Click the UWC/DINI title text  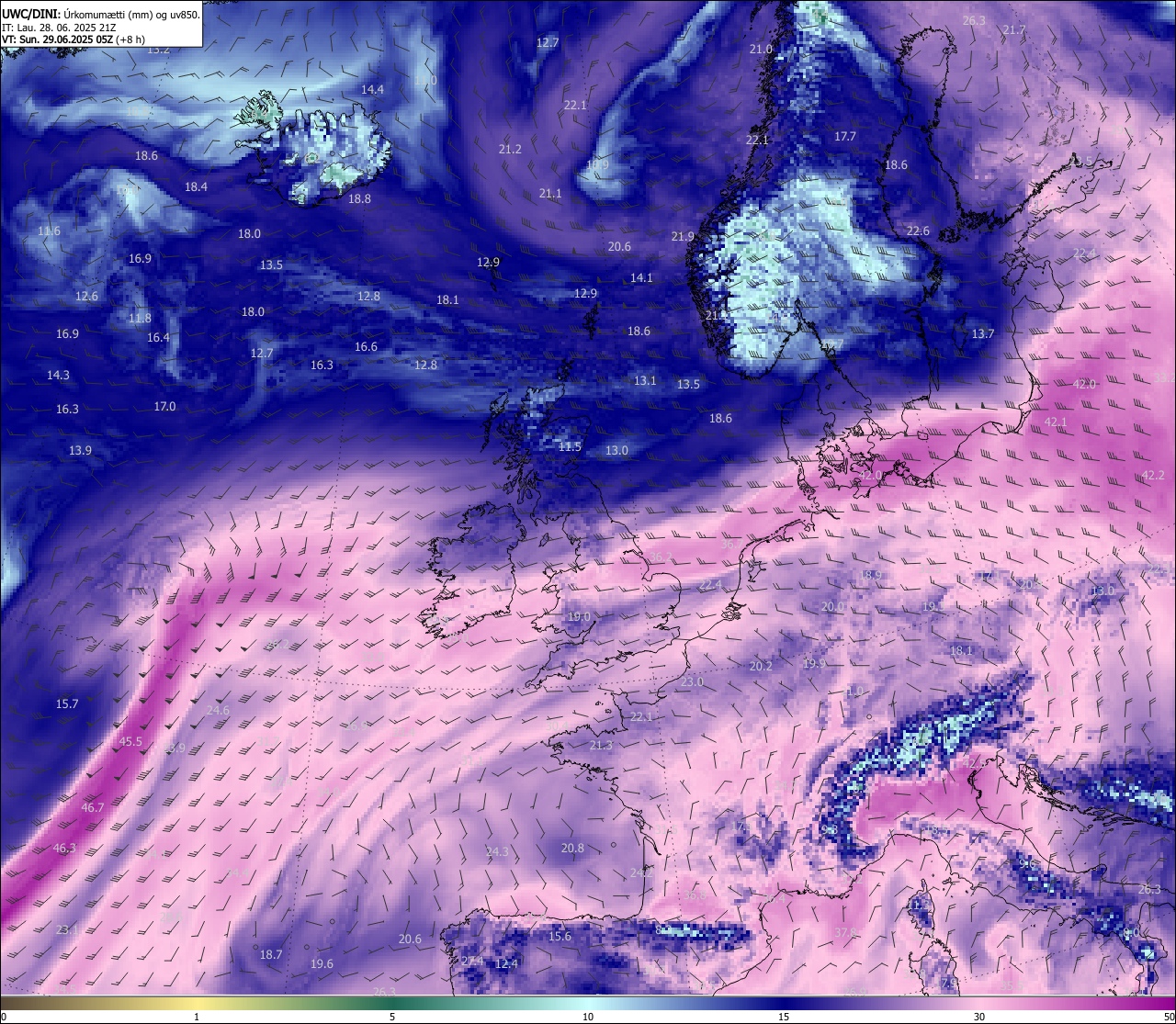point(101,15)
